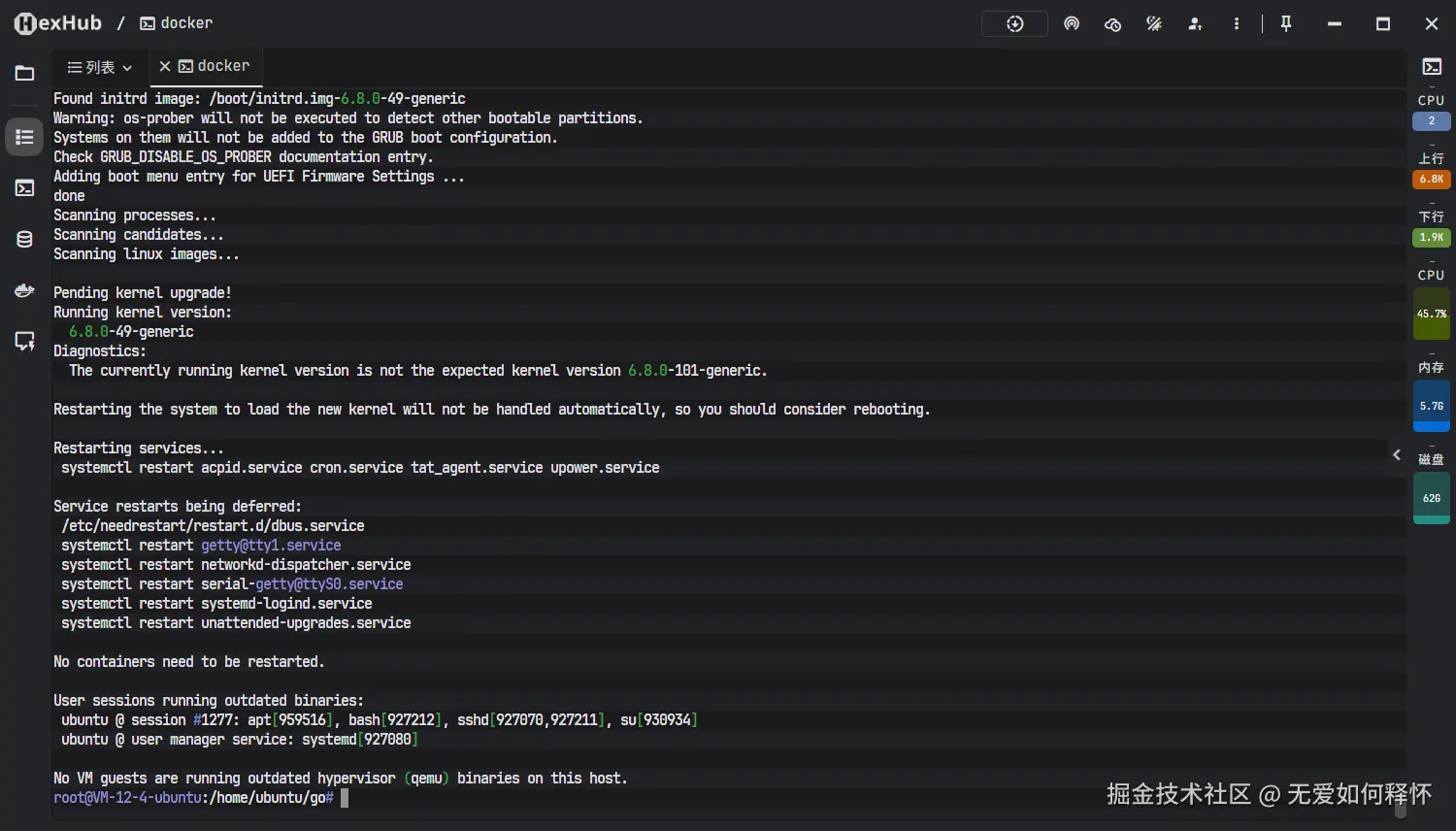The image size is (1456, 831).
Task: Open the cloud sync clock icon
Action: 1112,23
